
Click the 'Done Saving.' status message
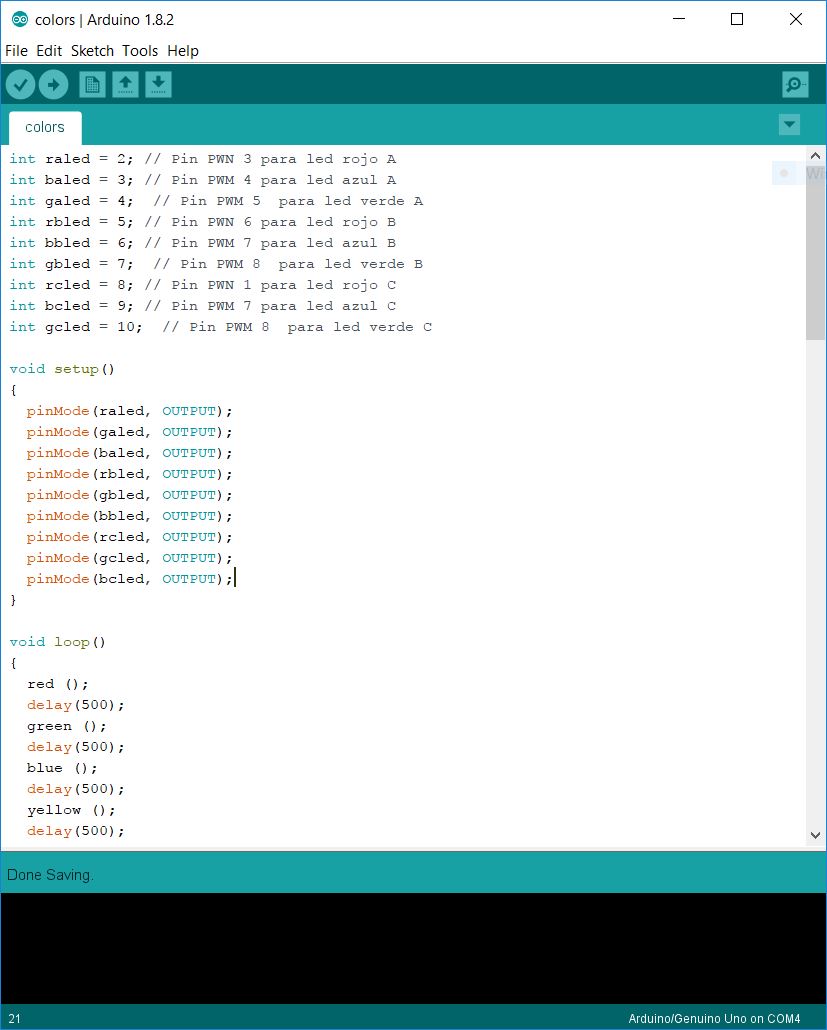[x=51, y=875]
